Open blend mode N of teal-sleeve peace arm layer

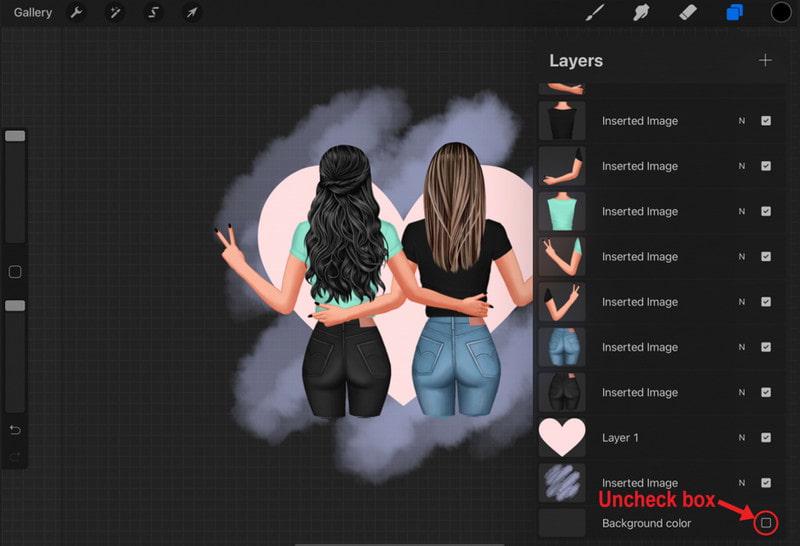pyautogui.click(x=742, y=256)
